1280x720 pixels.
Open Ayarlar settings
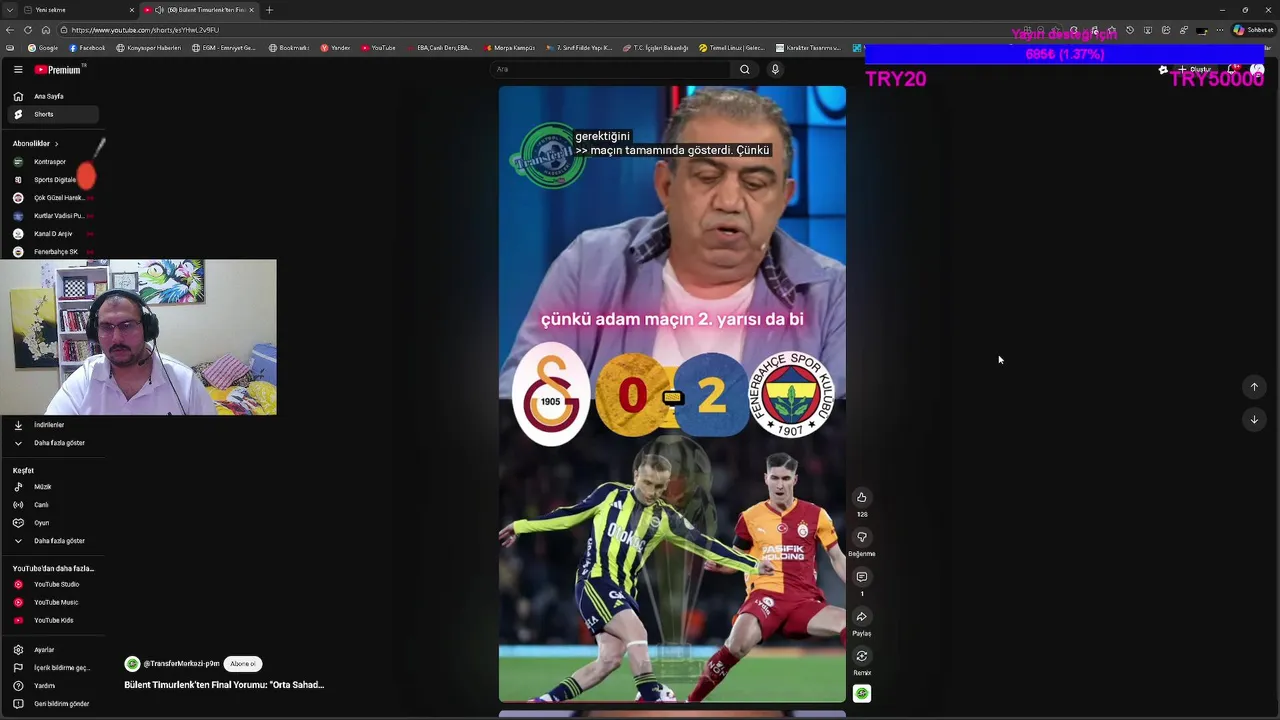[52, 650]
